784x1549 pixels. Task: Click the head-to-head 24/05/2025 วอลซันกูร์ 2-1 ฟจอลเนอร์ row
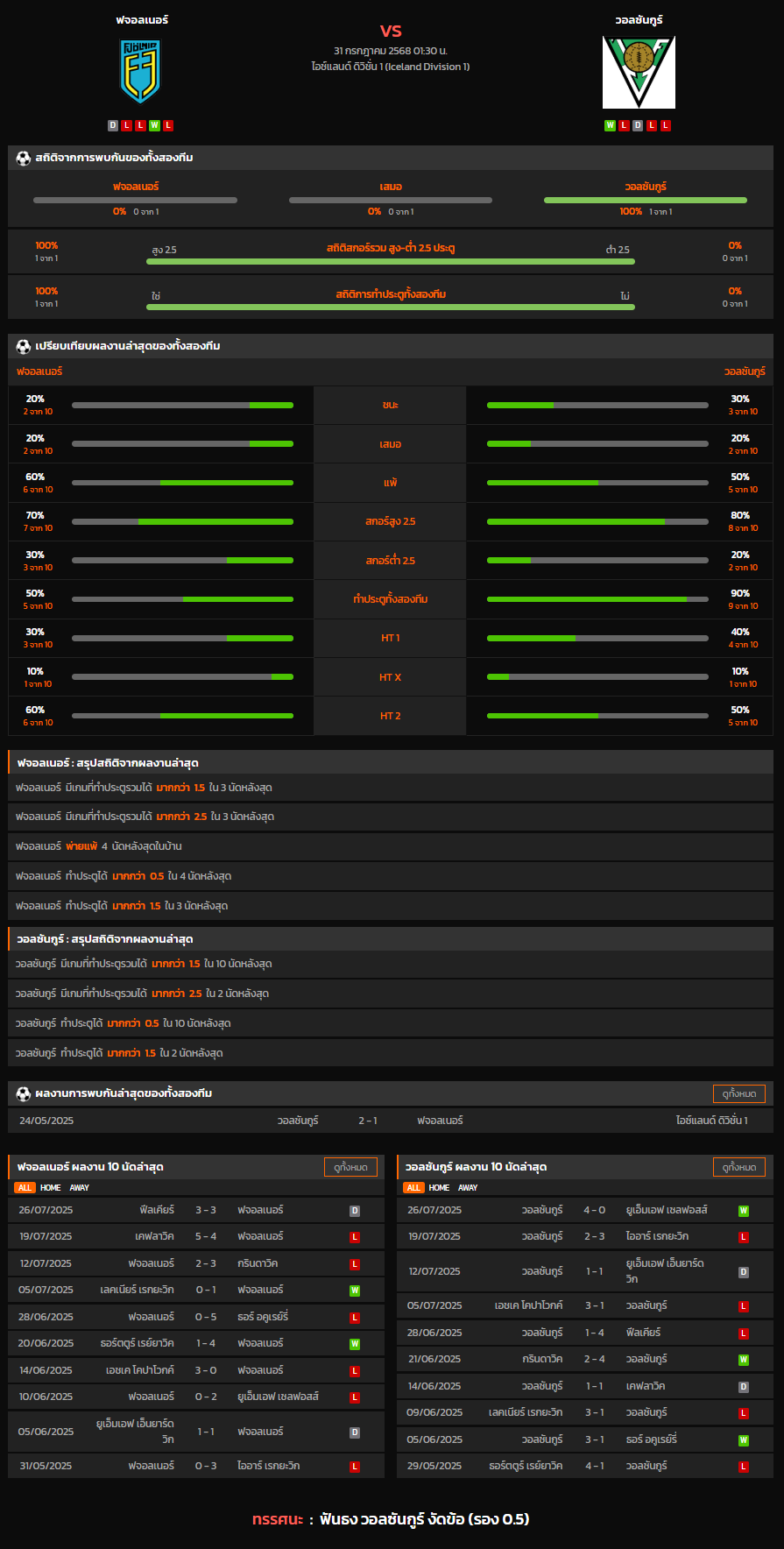391,1121
